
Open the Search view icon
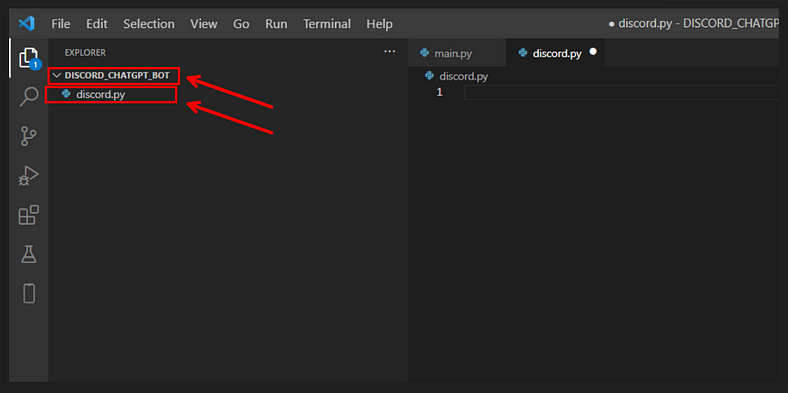[29, 96]
